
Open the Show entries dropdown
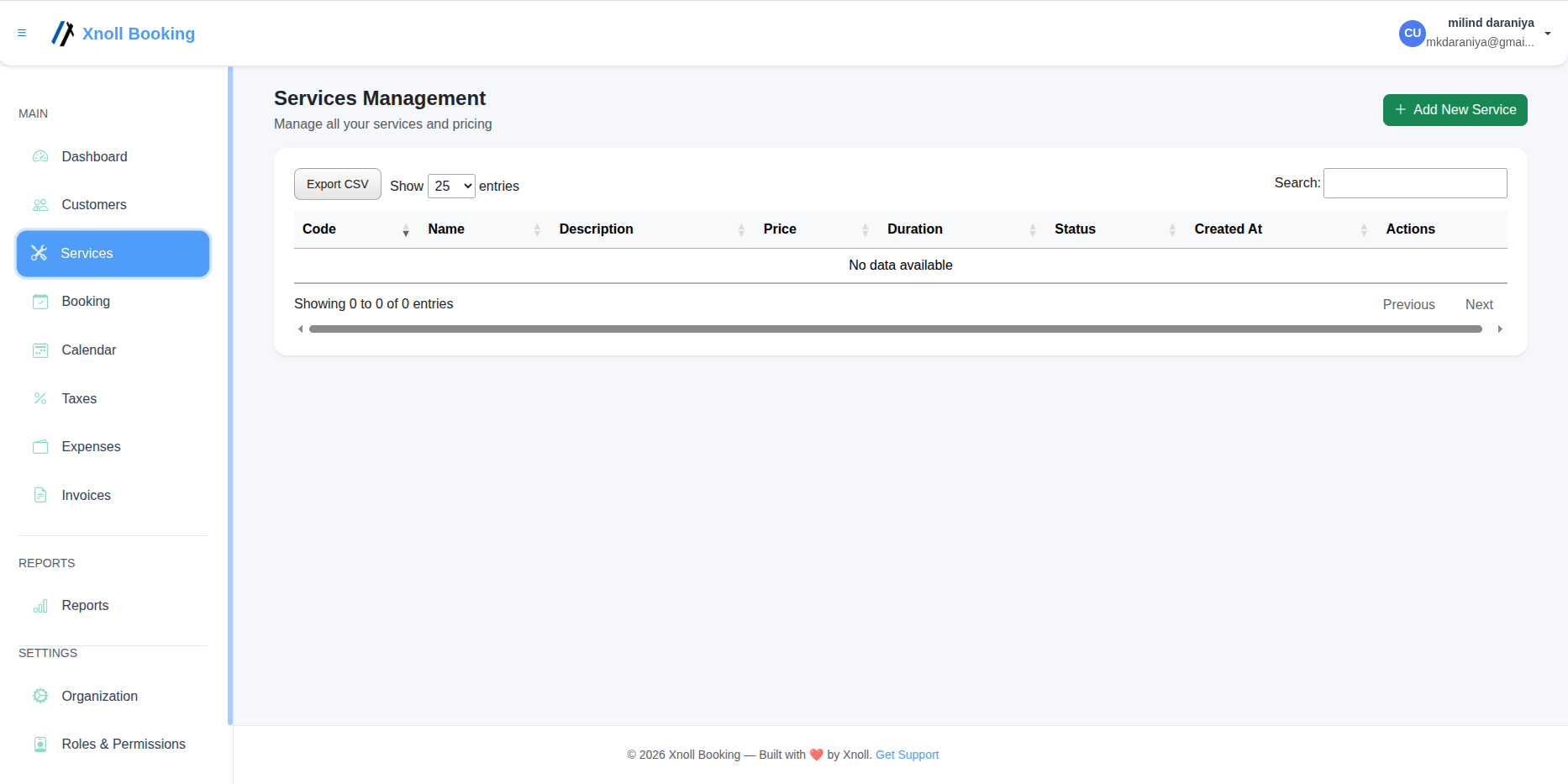451,186
